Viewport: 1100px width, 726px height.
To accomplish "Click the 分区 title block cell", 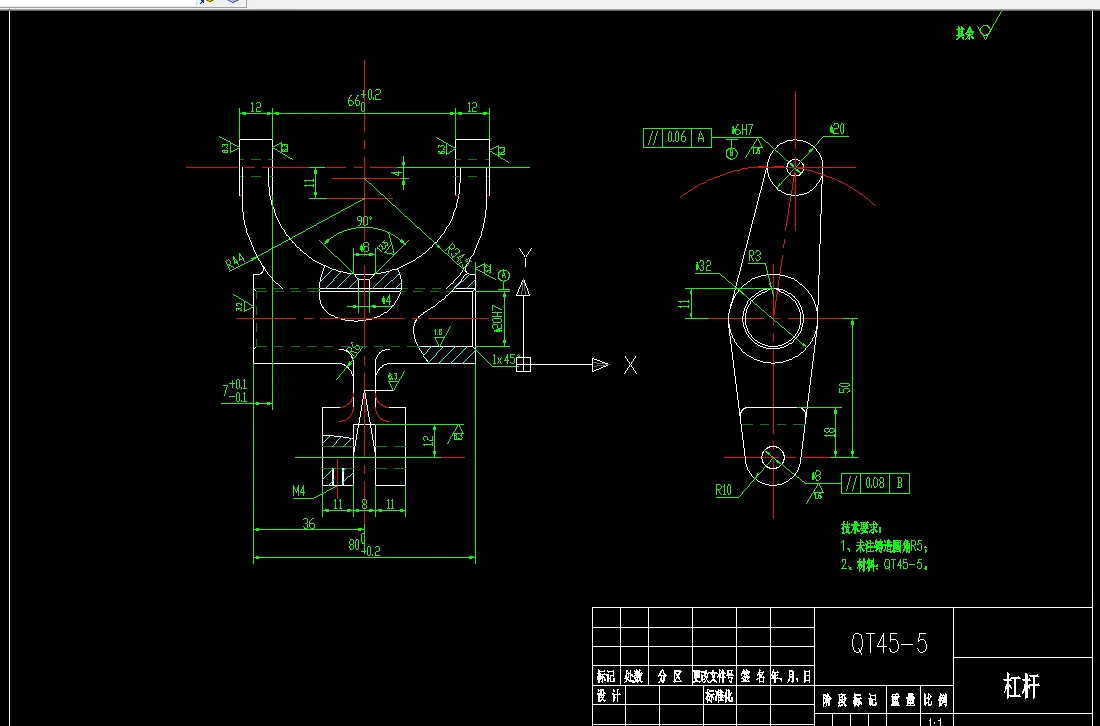I will pos(670,677).
